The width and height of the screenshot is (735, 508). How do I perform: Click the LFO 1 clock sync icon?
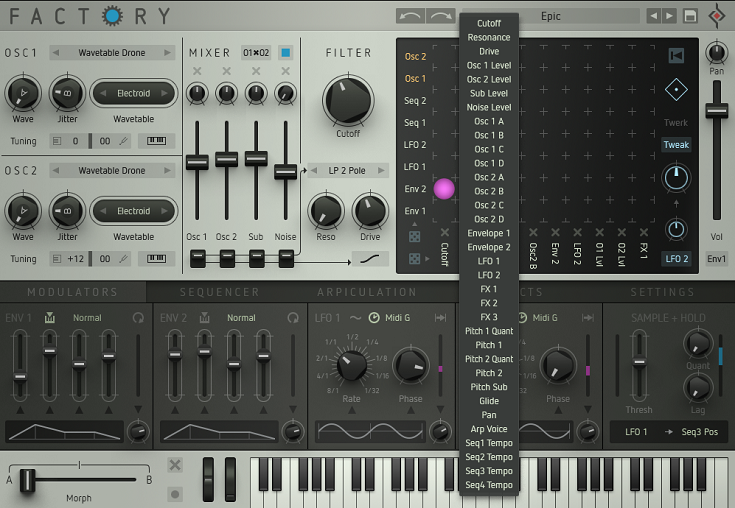coord(374,318)
